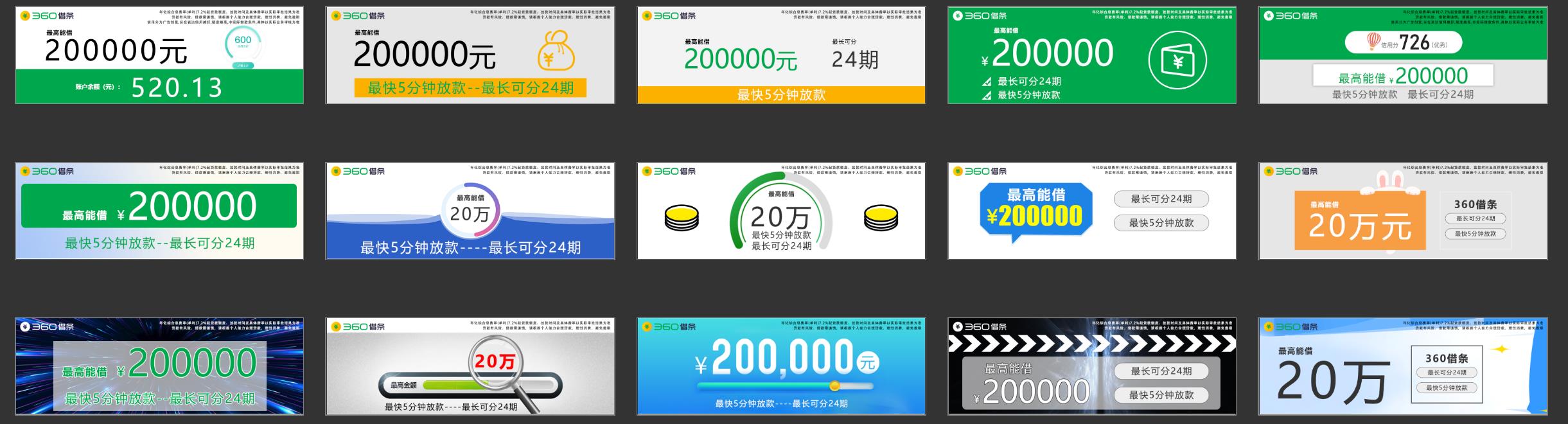Click the orange 最快5分钟放款 bar

tap(781, 94)
